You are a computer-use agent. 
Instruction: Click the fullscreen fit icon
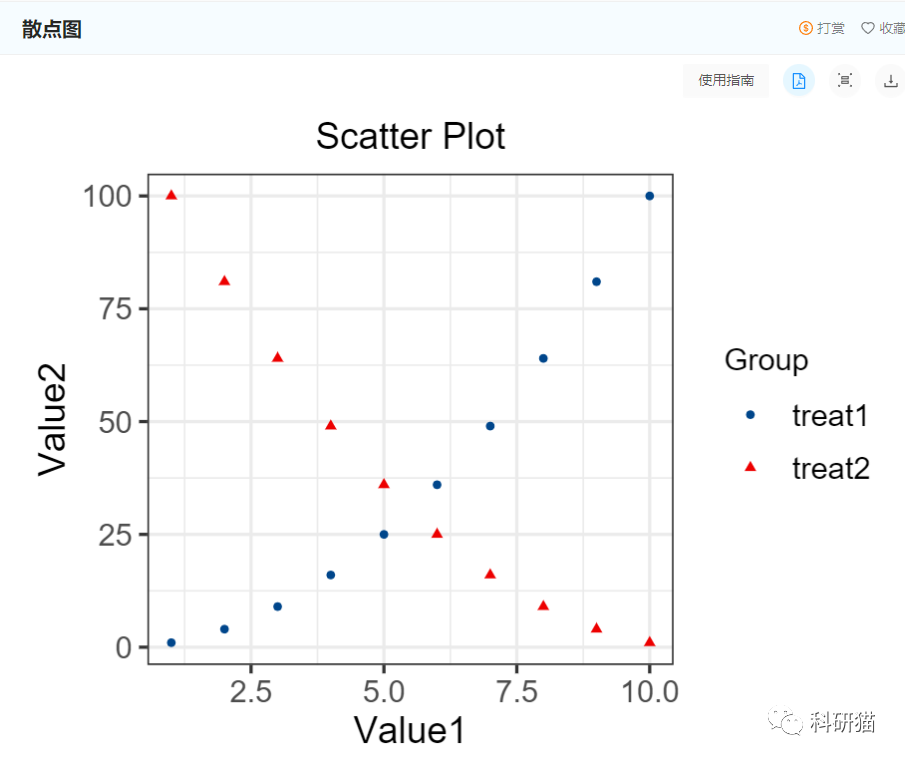[x=845, y=81]
